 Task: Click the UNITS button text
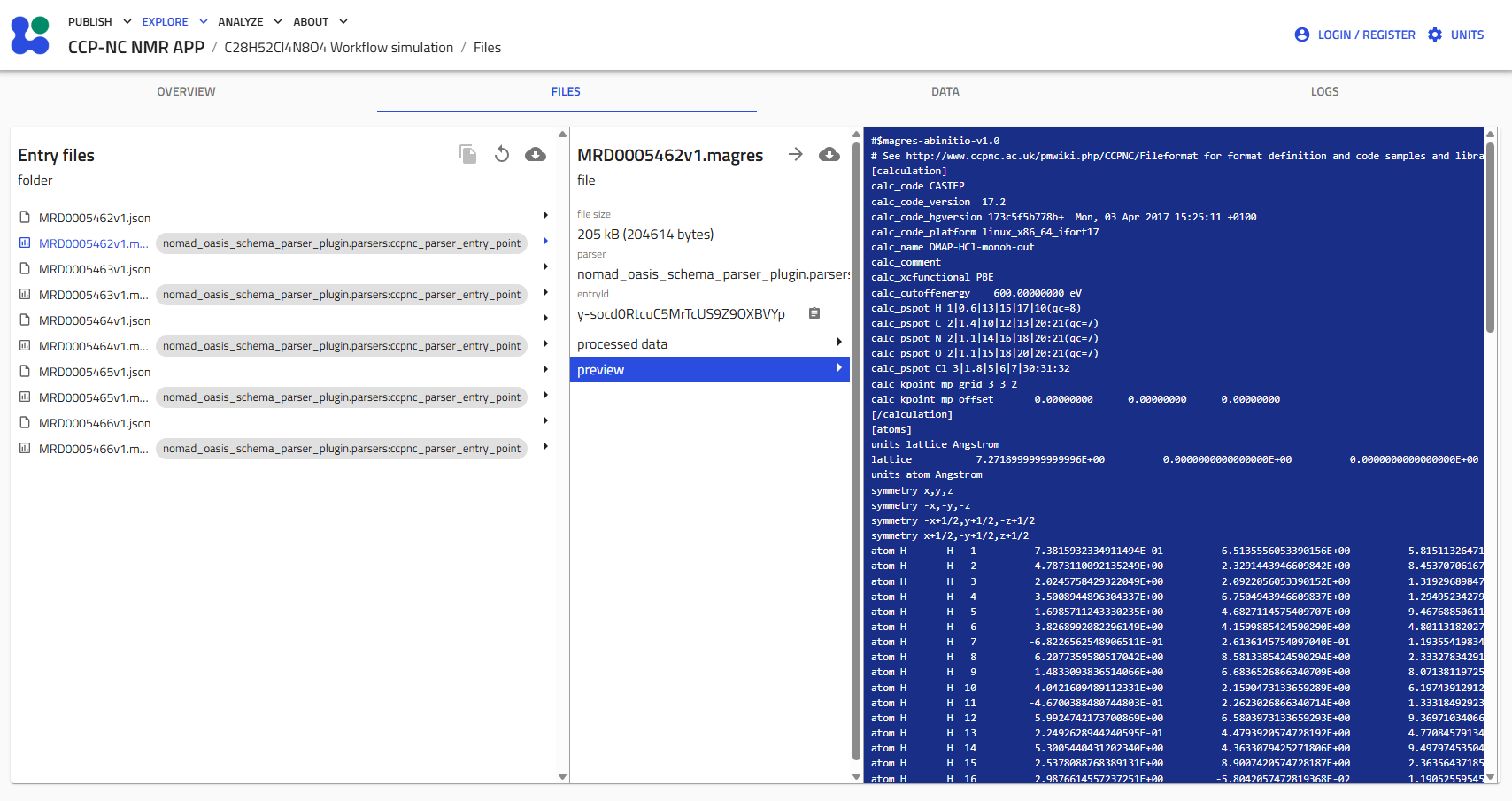coord(1467,35)
